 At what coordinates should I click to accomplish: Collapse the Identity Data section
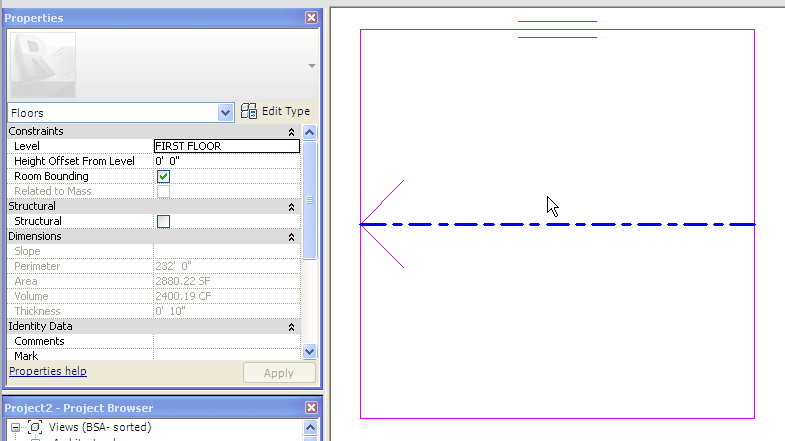(291, 327)
